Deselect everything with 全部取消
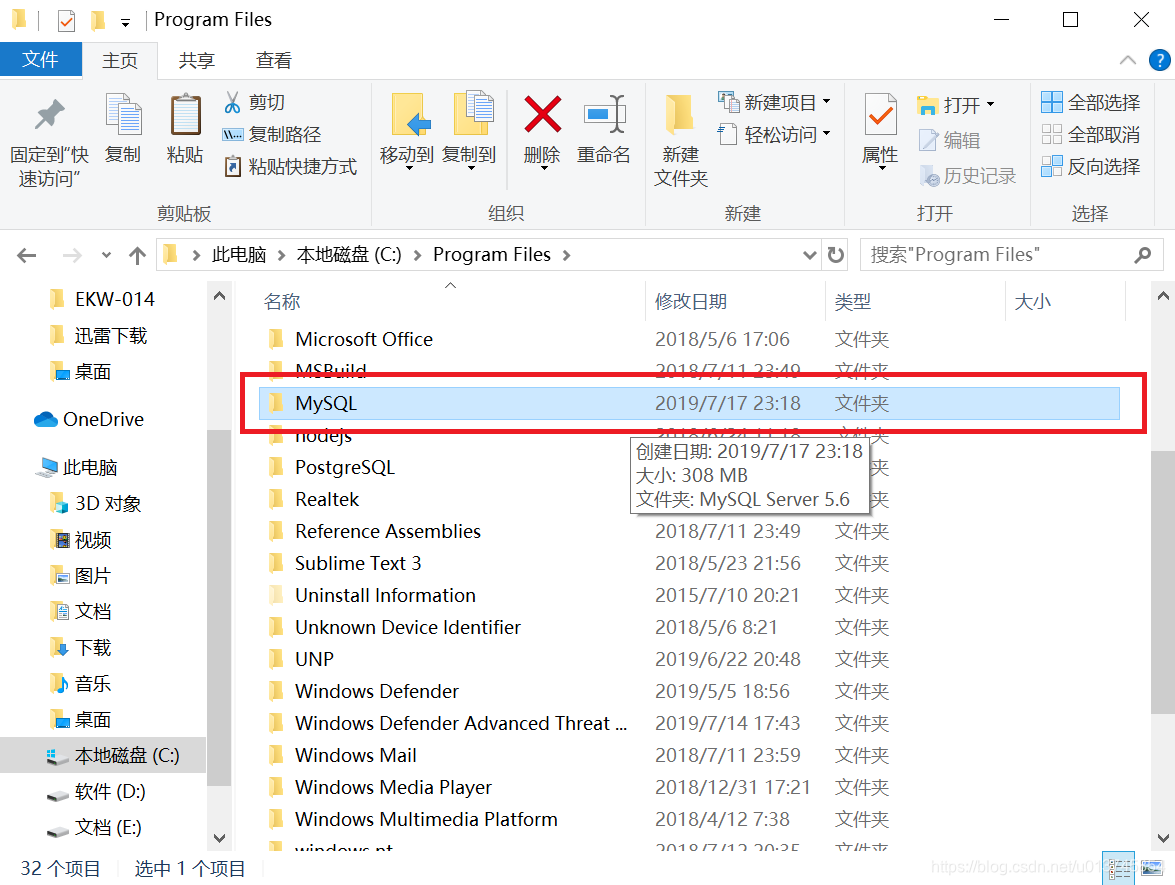1175x885 pixels. (1091, 134)
